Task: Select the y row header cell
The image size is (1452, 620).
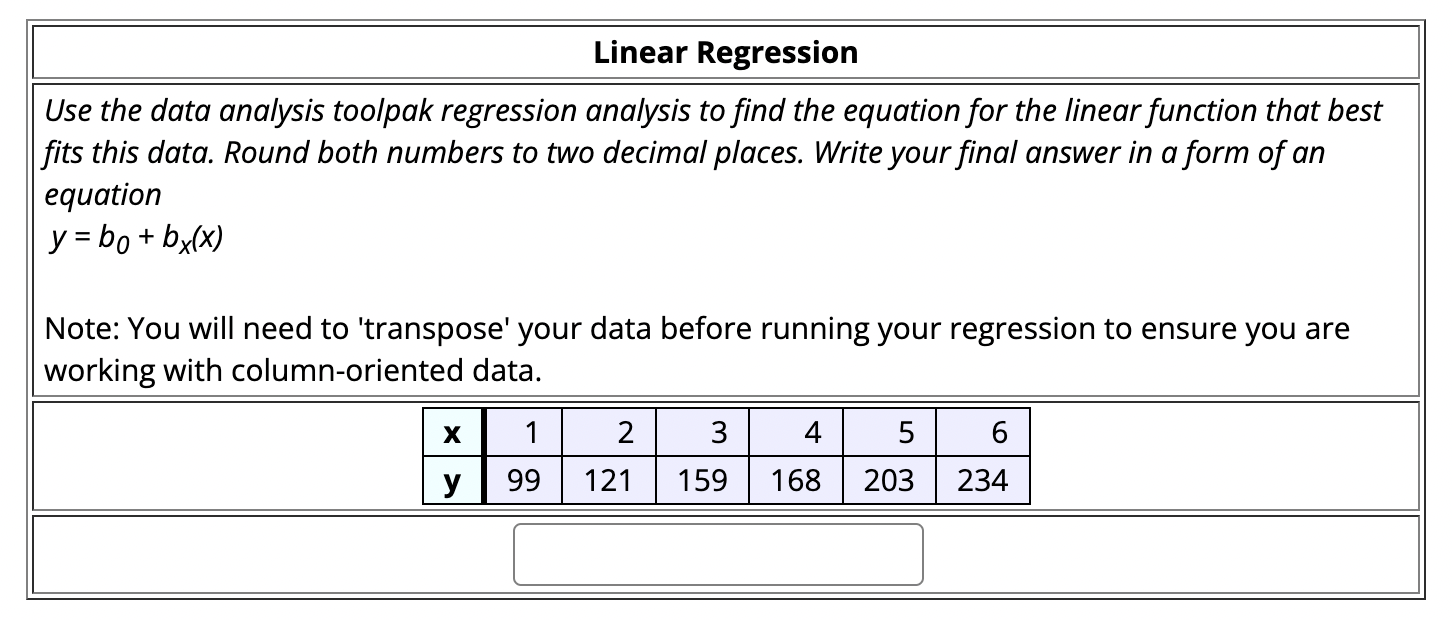Action: click(x=452, y=480)
